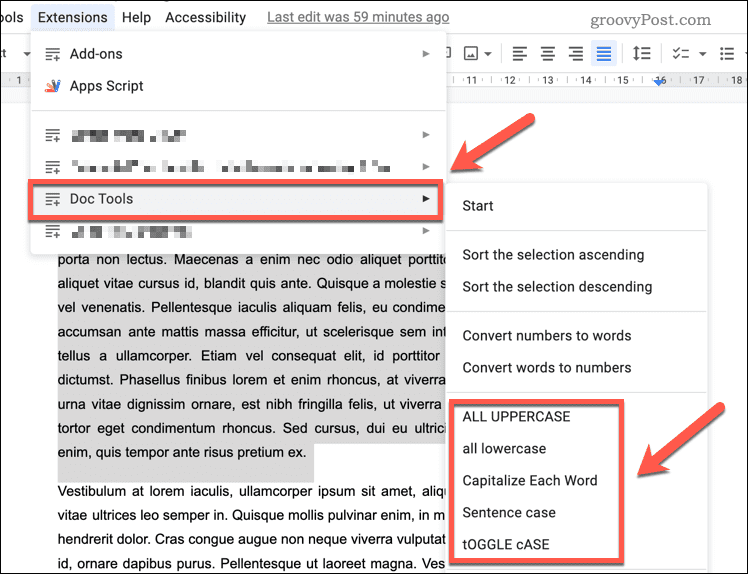The height and width of the screenshot is (574, 748).
Task: Click the word 'Maecenas' in the document
Action: point(206,260)
